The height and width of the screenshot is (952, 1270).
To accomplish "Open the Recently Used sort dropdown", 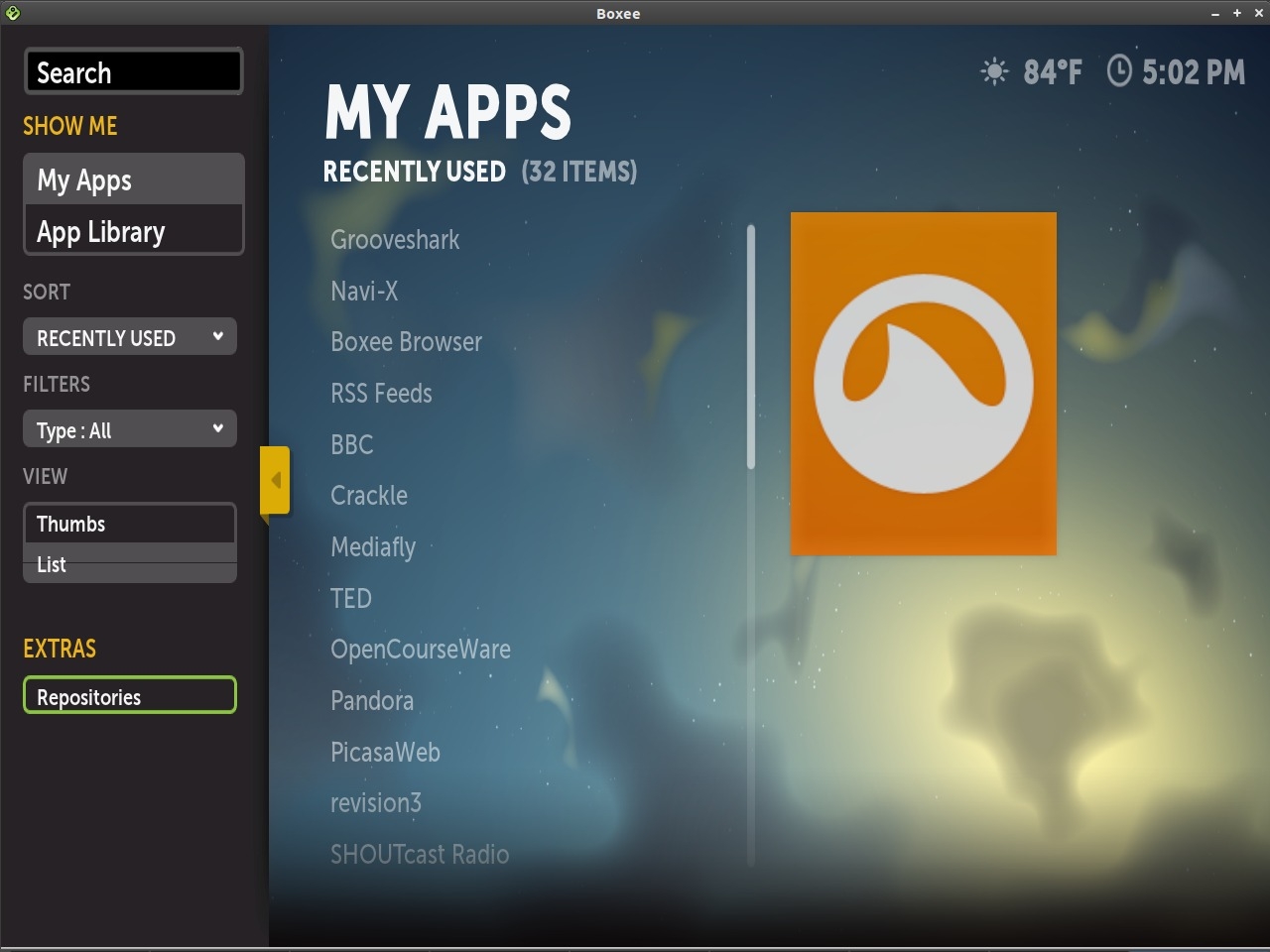I will coord(130,337).
